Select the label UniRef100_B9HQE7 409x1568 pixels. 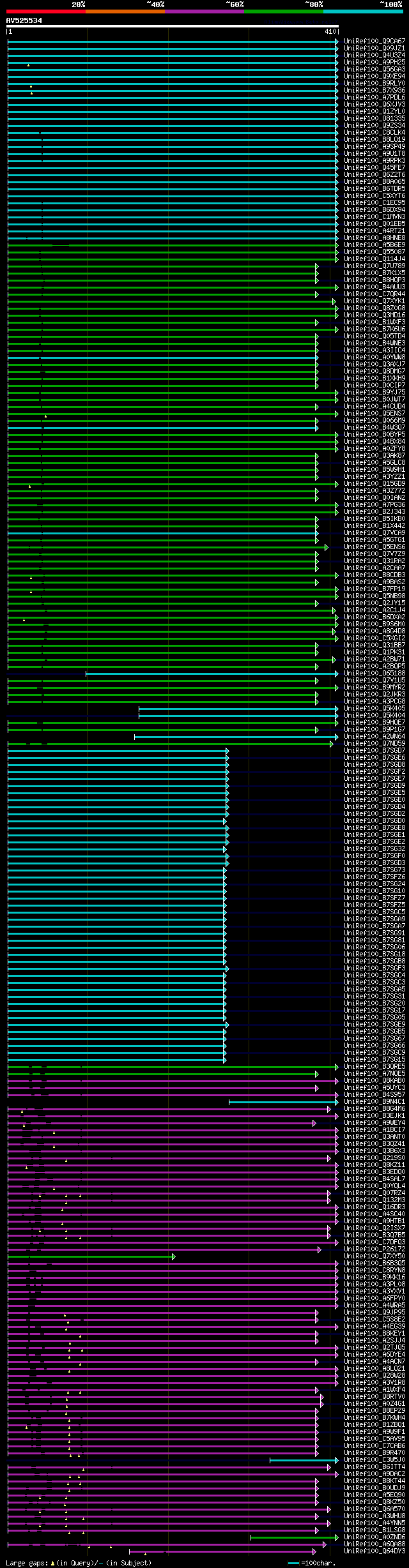[x=374, y=722]
